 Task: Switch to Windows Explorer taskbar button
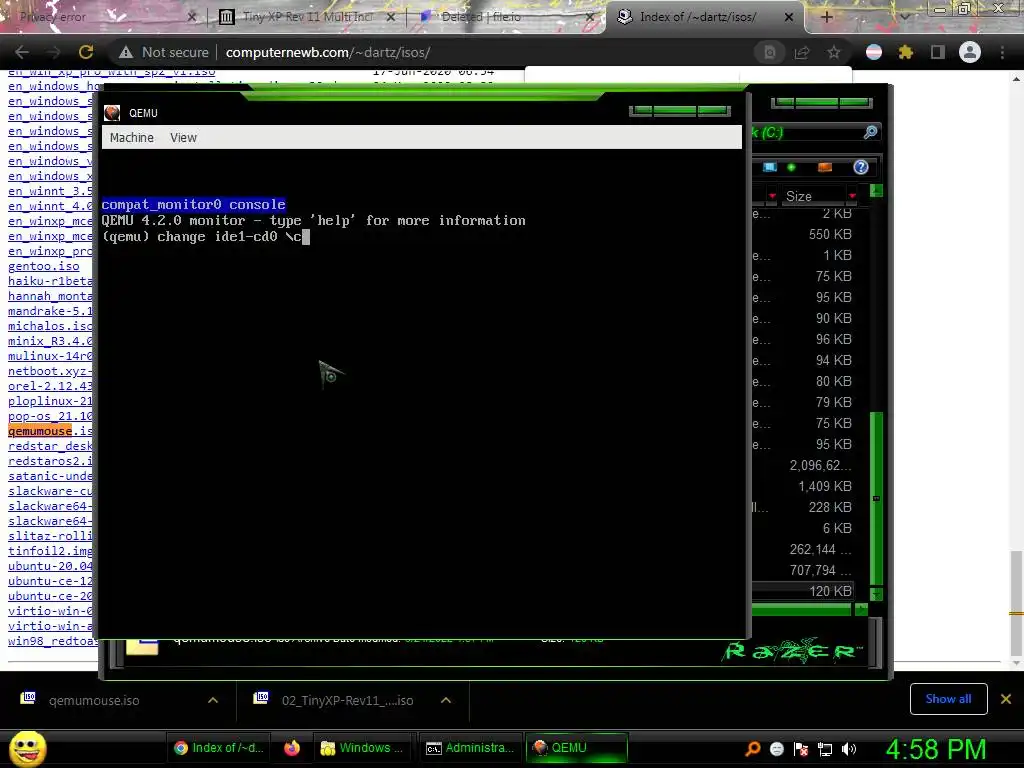click(364, 748)
